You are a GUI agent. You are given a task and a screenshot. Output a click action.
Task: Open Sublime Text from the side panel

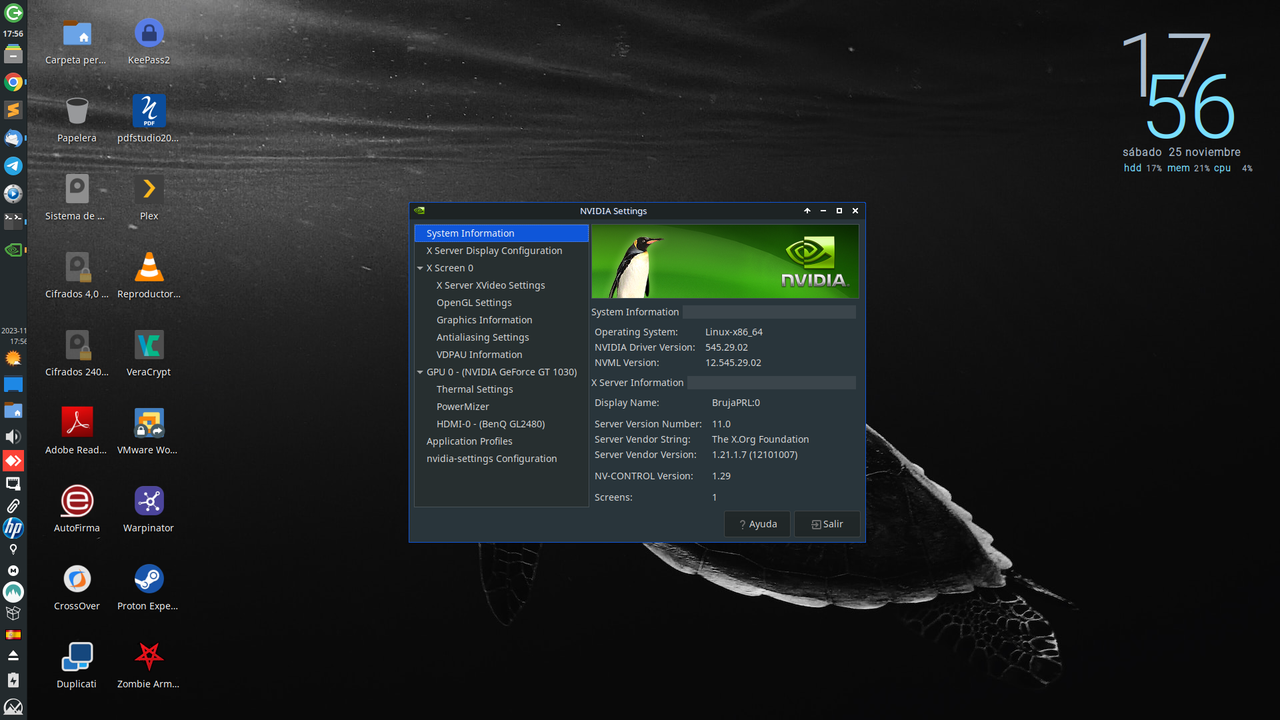tap(13, 110)
